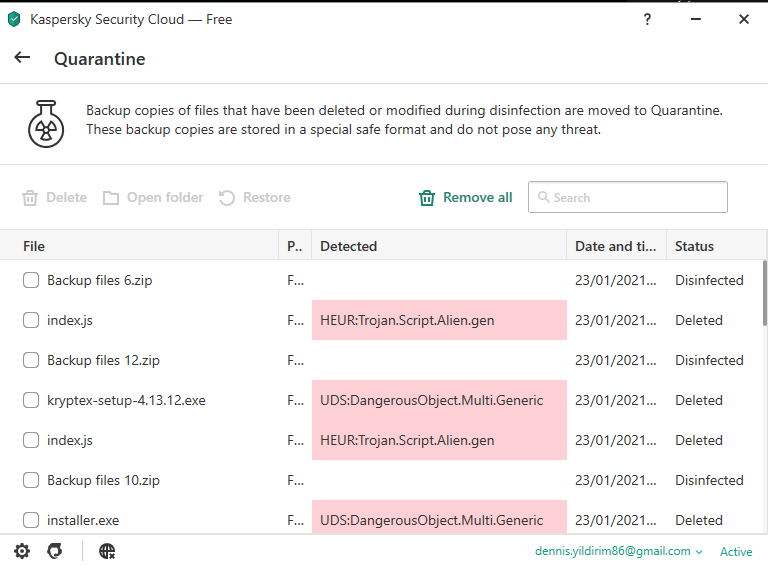The height and width of the screenshot is (565, 768).
Task: Click the Open folder icon
Action: [111, 198]
